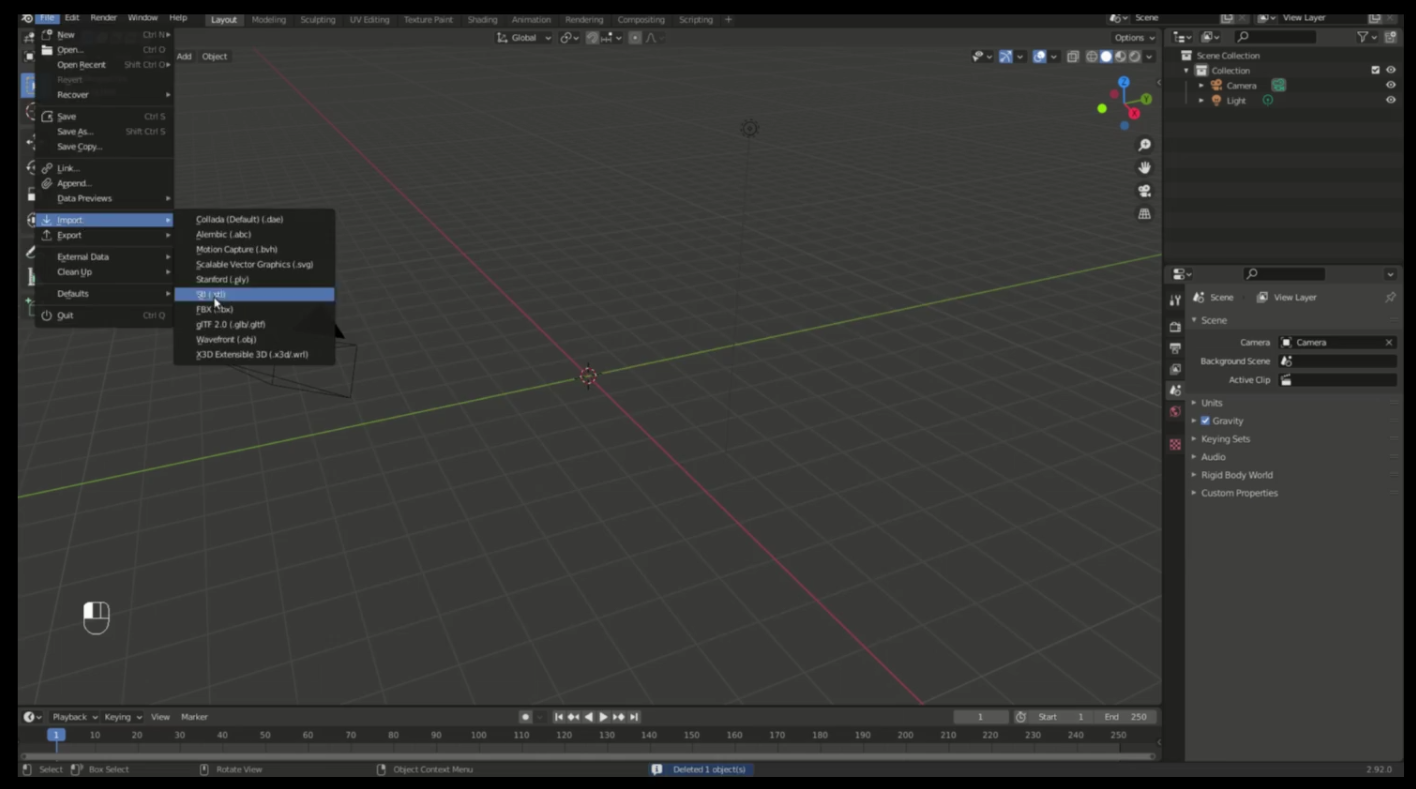Image resolution: width=1416 pixels, height=789 pixels.
Task: Collapse the Collection tree in outliner
Action: coord(1187,70)
